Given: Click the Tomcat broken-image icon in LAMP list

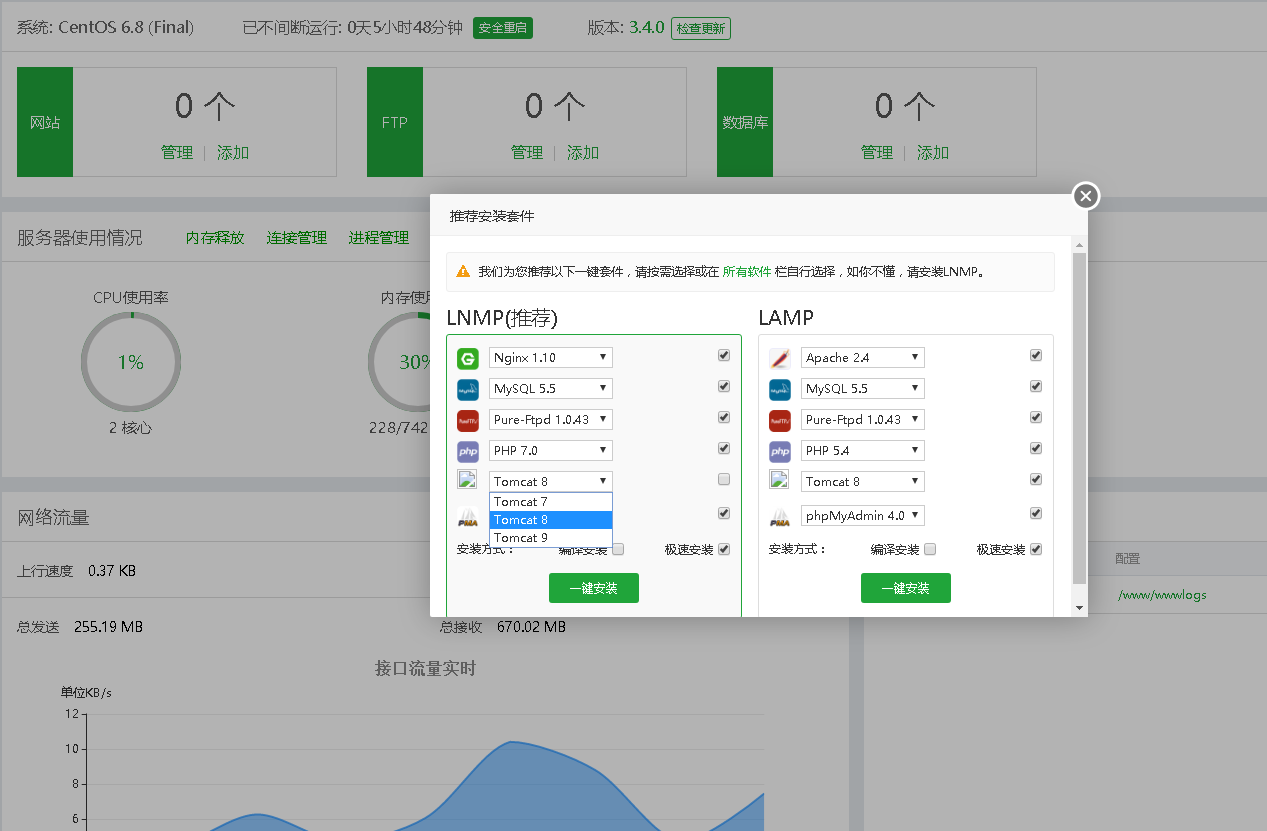Looking at the screenshot, I should 779,479.
